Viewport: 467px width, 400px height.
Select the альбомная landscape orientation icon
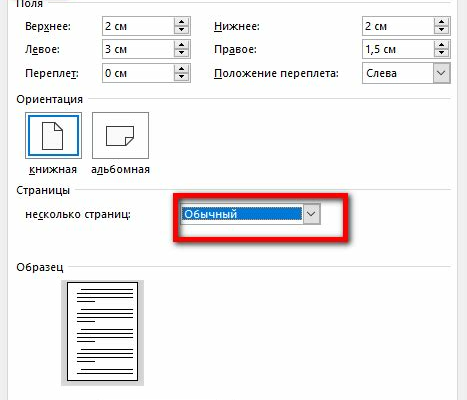[120, 136]
